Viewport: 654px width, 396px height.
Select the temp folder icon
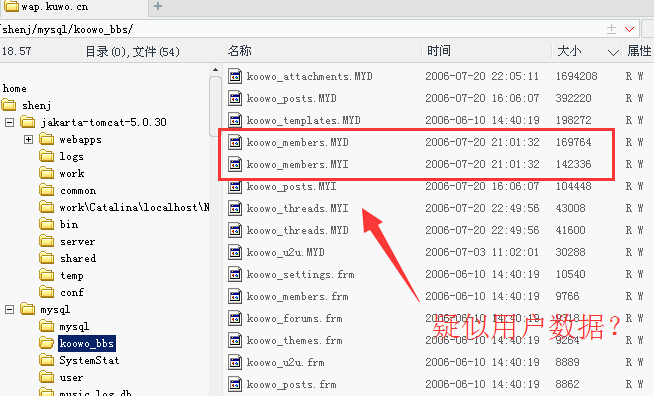pos(47,275)
